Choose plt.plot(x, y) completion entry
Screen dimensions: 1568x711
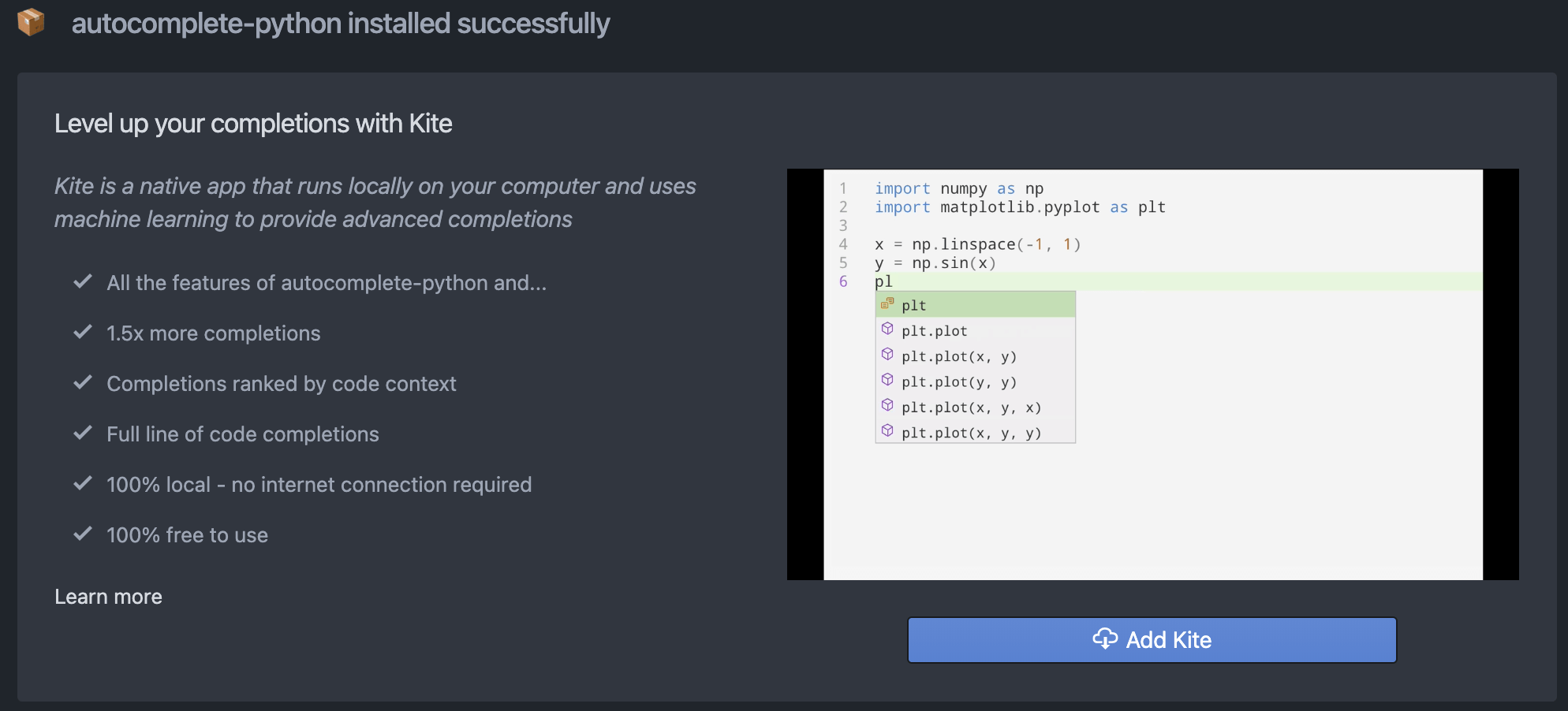click(959, 356)
